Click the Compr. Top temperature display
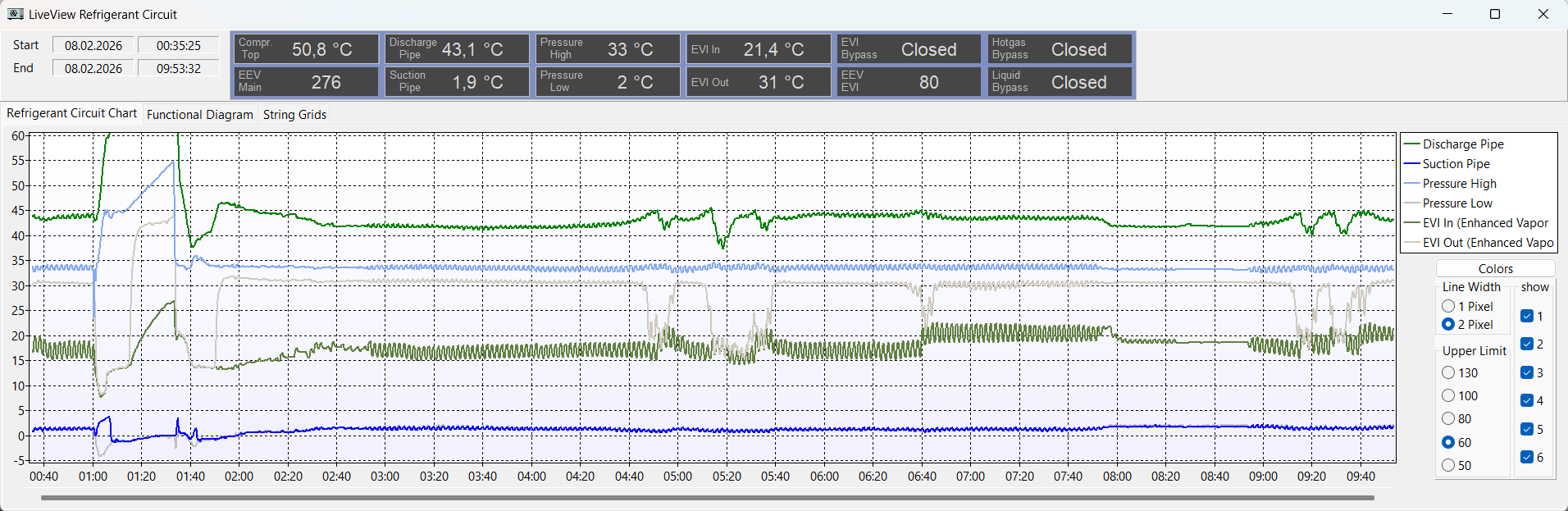This screenshot has height=511, width=1568. [307, 49]
